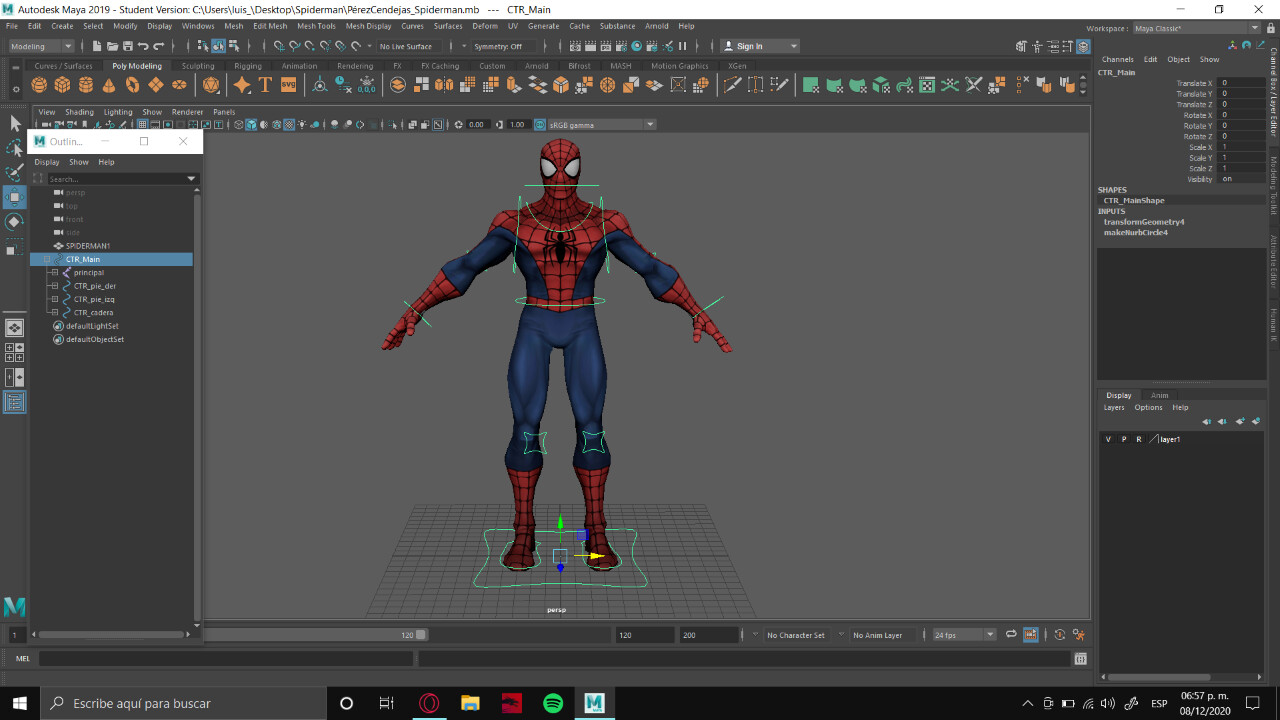Select the Move tool in the left toolbox
The image size is (1280, 720).
tap(13, 197)
